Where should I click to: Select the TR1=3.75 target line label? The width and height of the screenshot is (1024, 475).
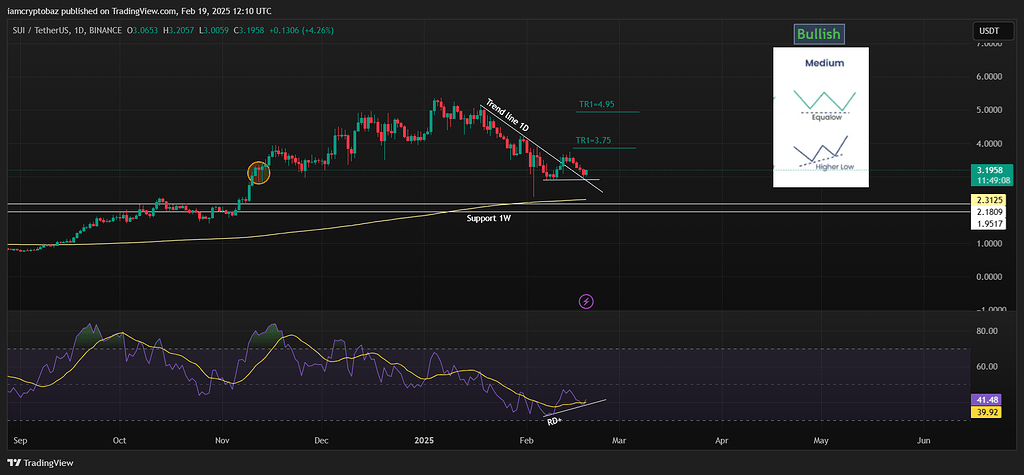tap(594, 141)
